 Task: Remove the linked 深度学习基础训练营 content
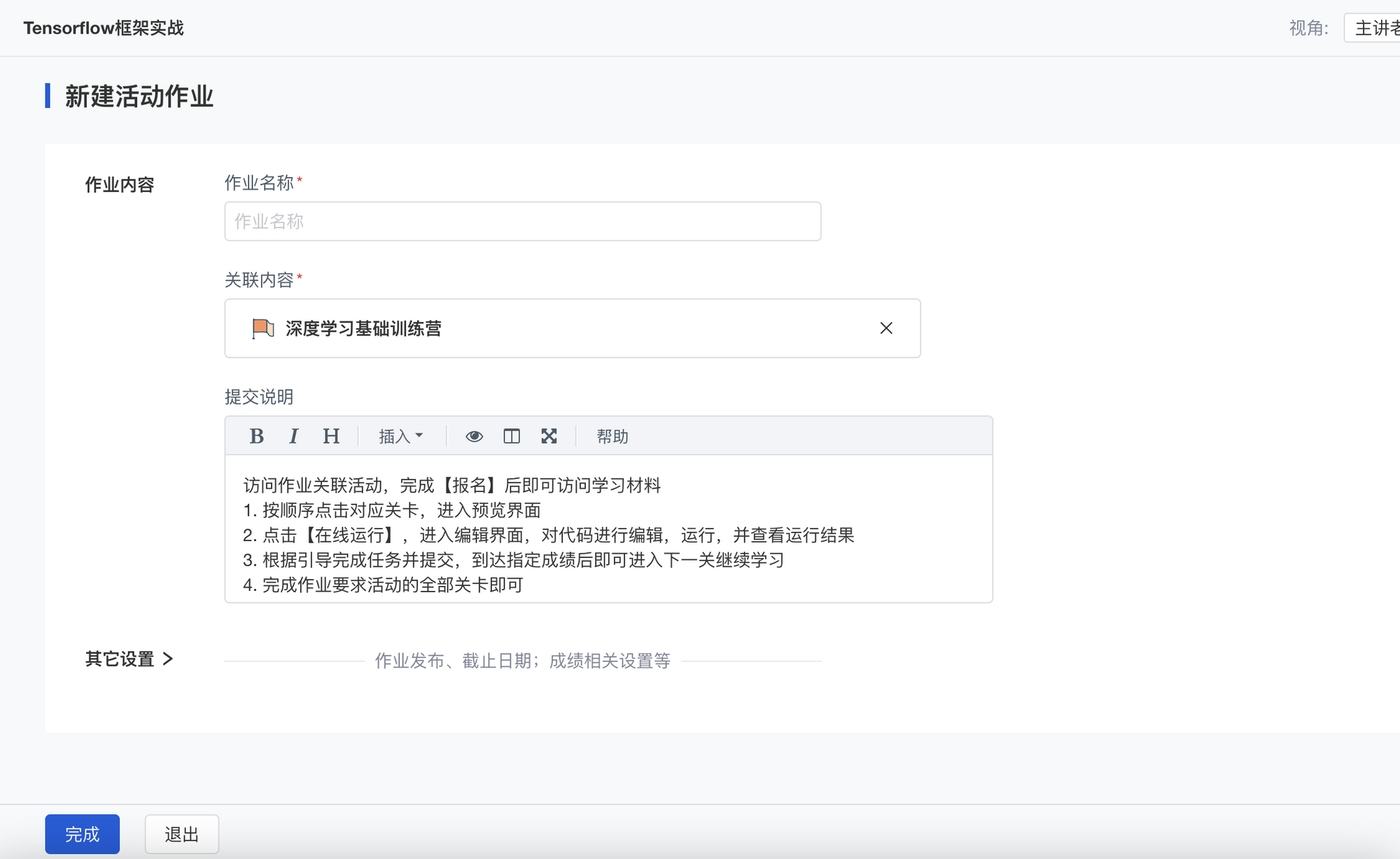[x=885, y=328]
